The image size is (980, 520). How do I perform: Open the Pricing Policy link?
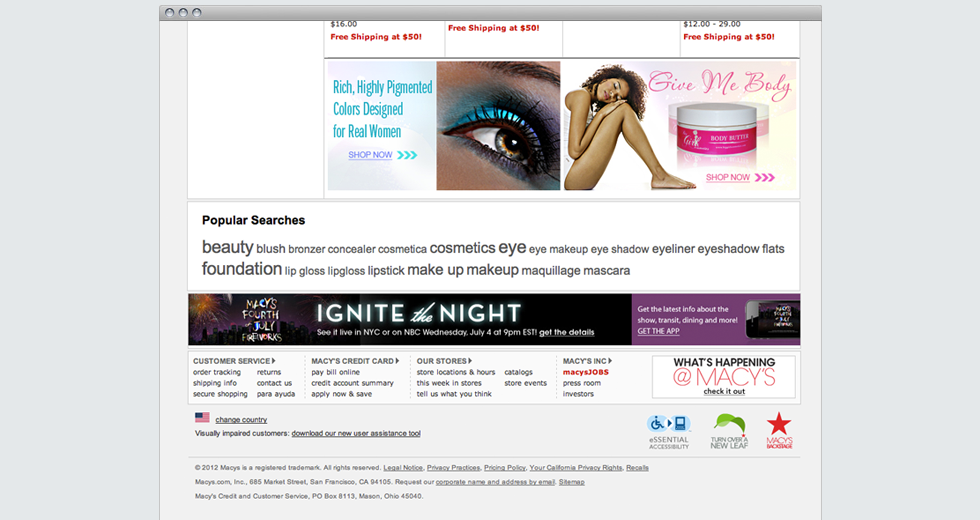point(505,468)
